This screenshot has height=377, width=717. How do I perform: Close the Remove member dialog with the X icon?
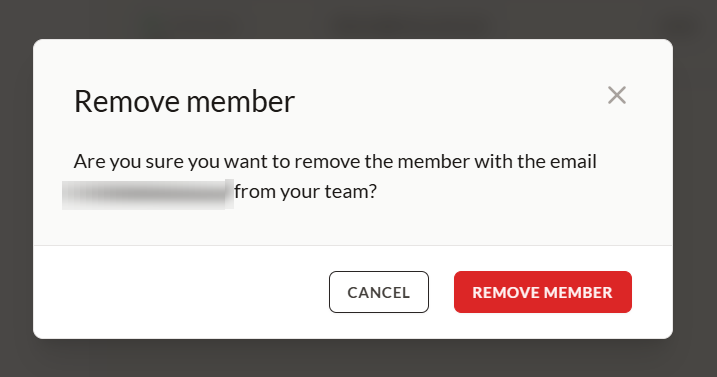tap(616, 95)
